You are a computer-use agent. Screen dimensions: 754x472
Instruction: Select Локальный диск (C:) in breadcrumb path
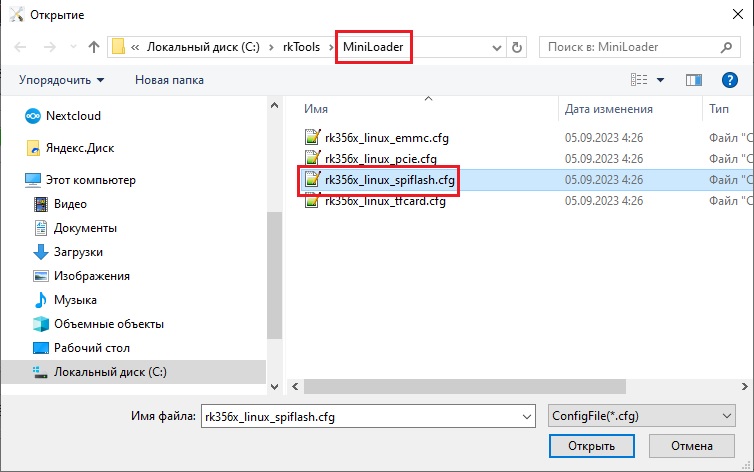203,47
